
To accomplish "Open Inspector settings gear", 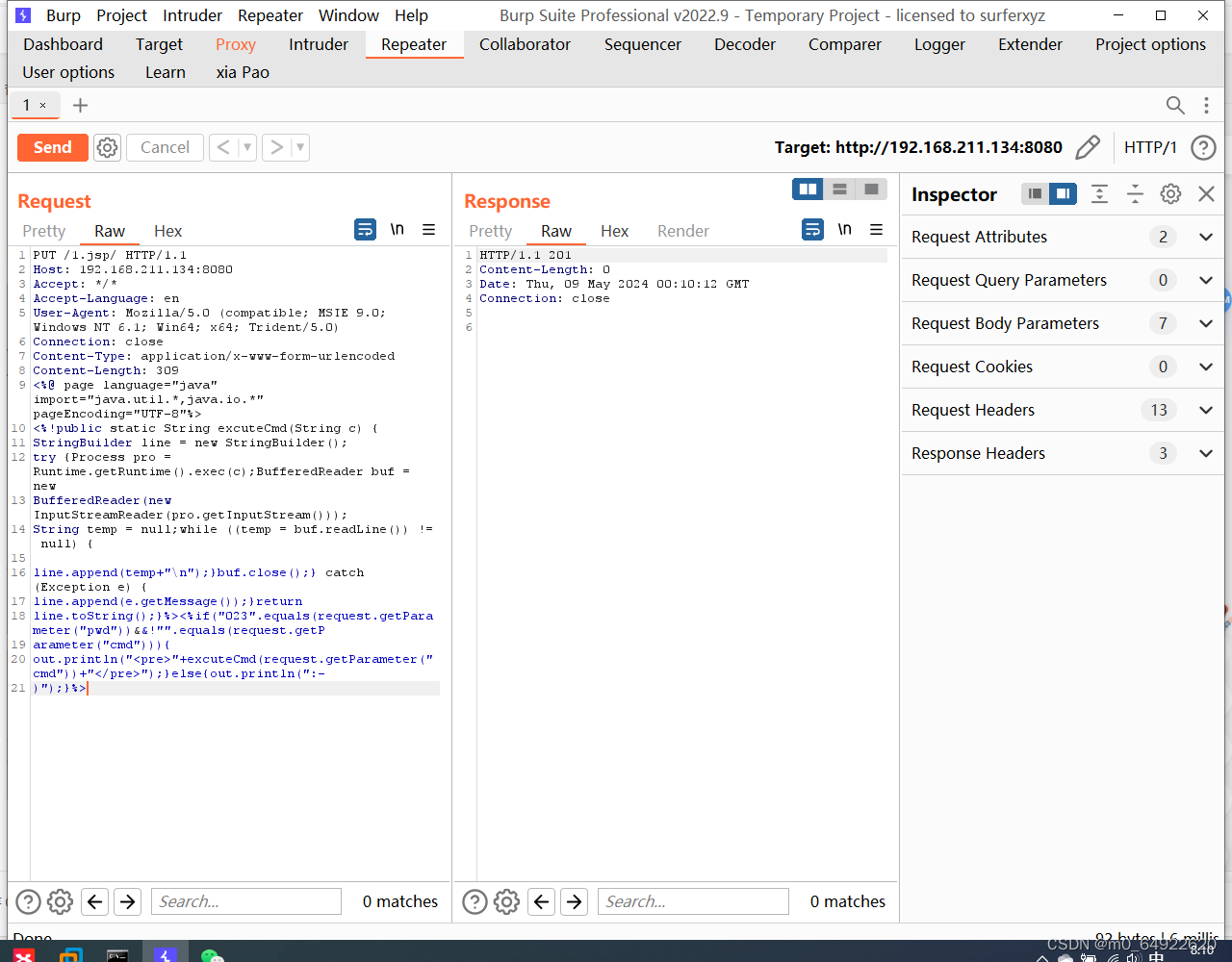I will [1170, 194].
